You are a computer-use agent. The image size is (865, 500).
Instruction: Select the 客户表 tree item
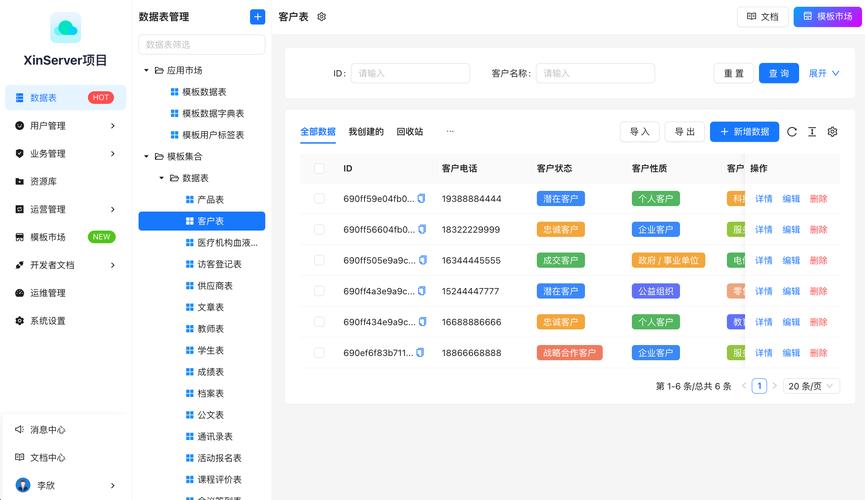coord(202,221)
